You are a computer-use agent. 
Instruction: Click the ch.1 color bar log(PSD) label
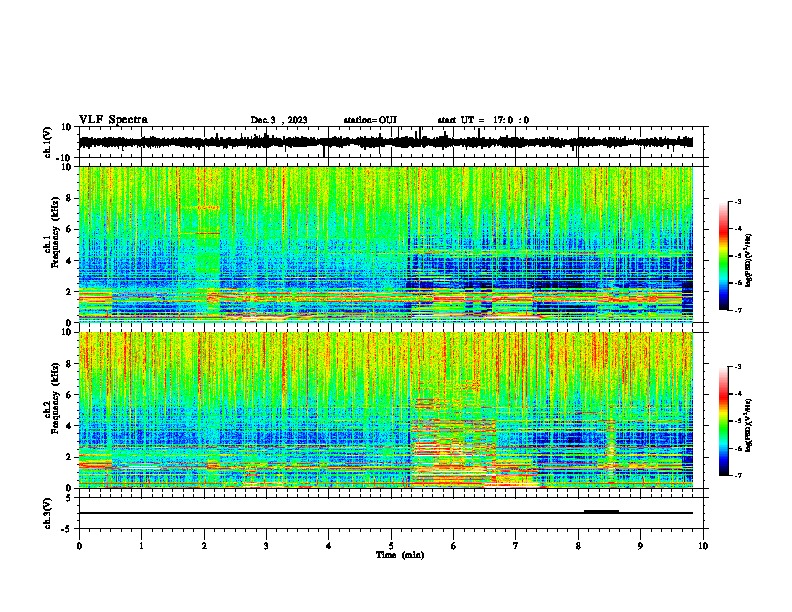pyautogui.click(x=749, y=261)
